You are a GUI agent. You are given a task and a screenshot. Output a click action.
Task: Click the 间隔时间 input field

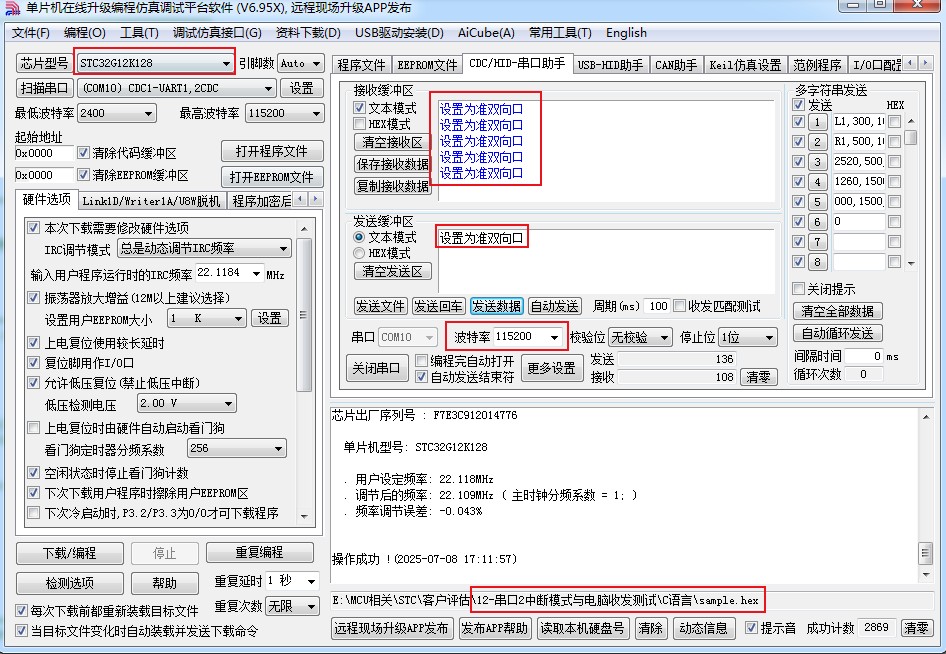863,356
